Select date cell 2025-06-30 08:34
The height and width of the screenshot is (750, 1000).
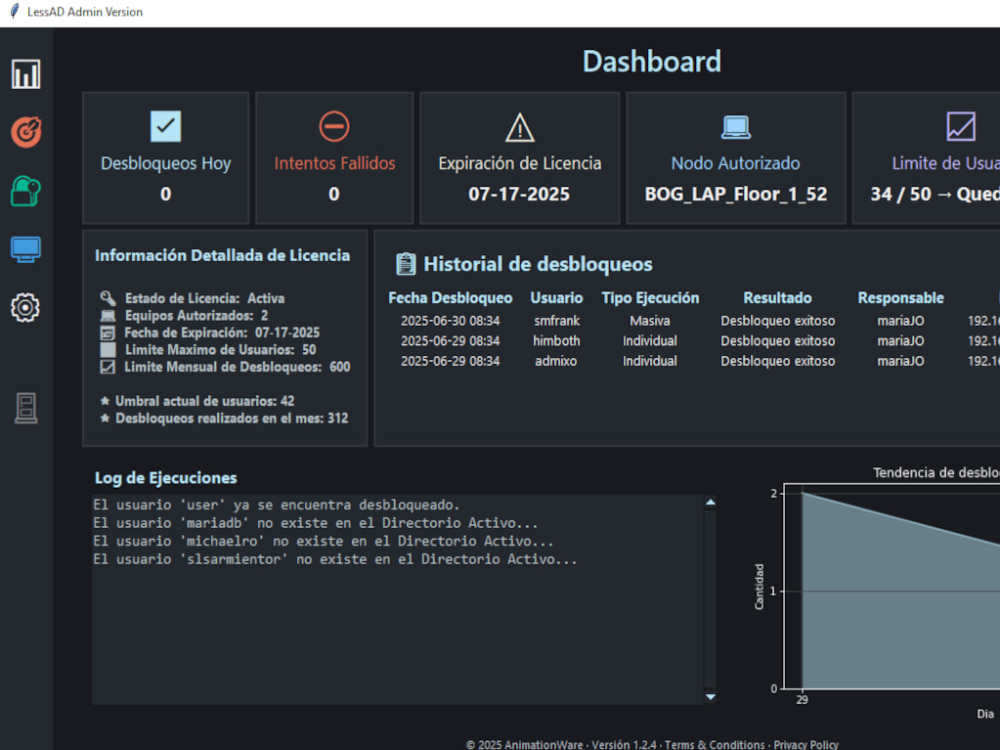450,321
